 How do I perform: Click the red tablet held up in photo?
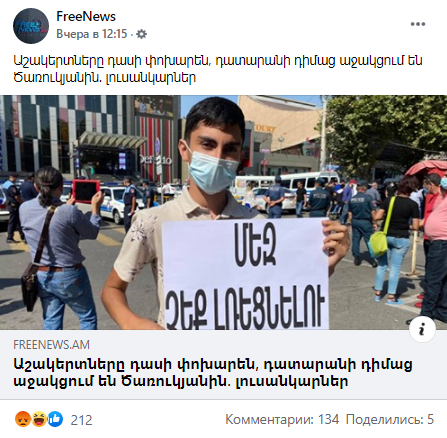86,191
